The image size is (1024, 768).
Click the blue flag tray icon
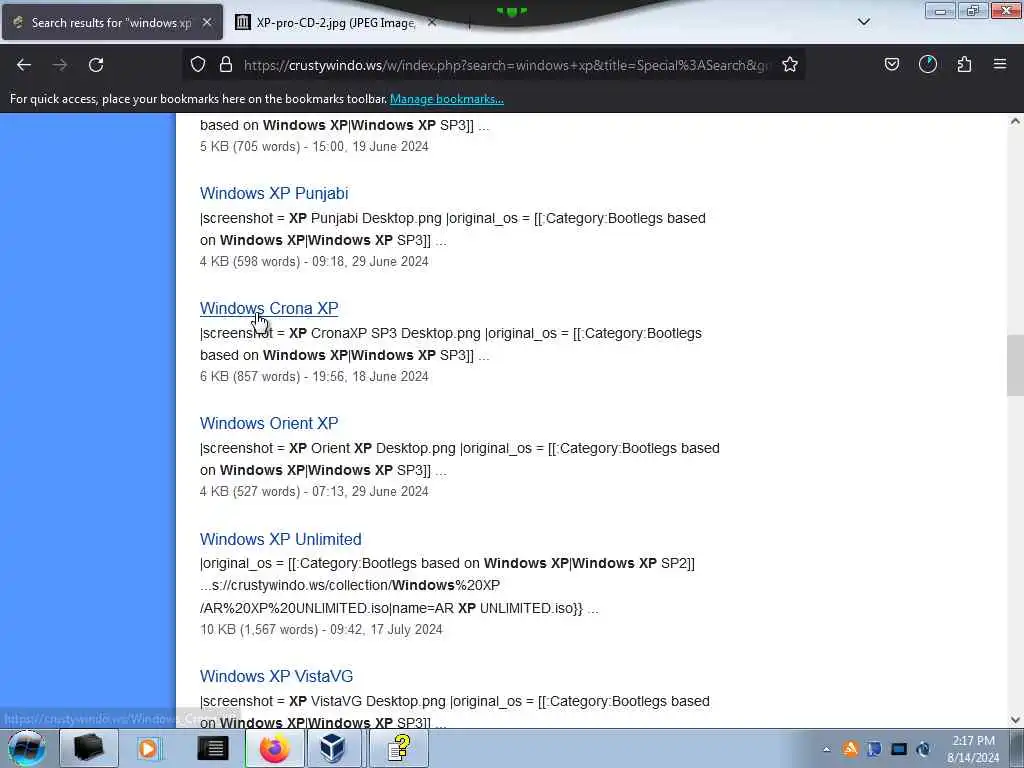click(874, 749)
